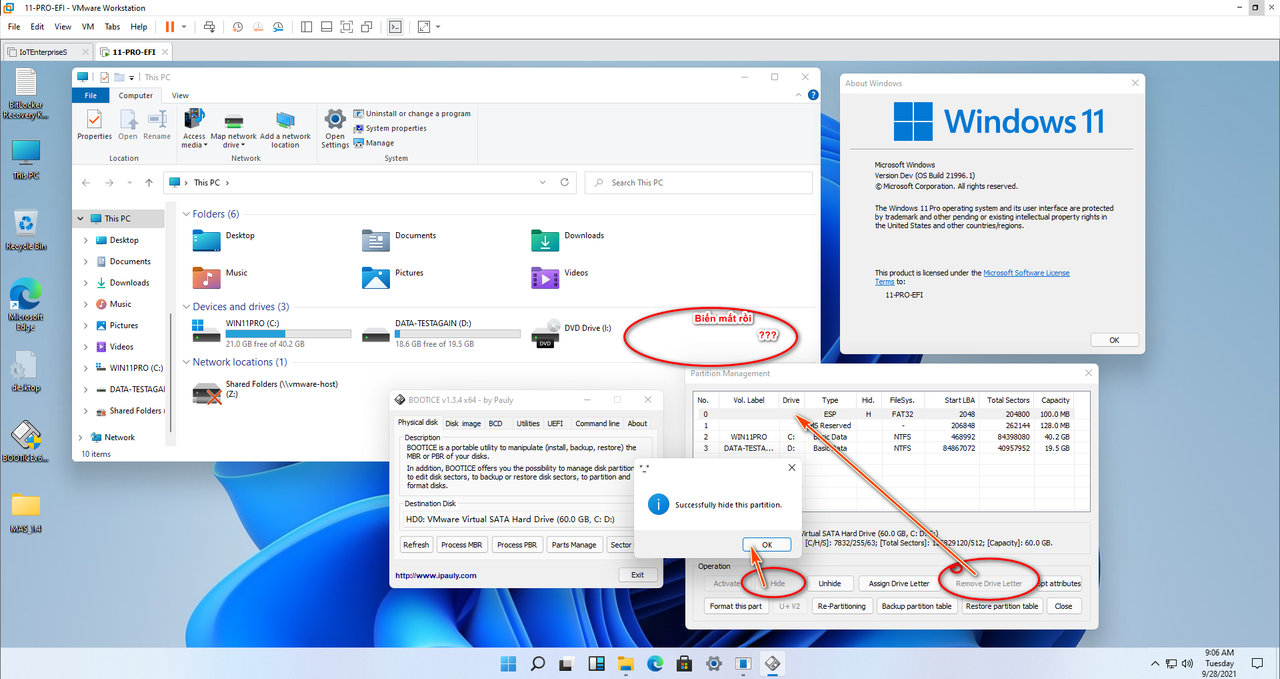
Task: Click Re-Partitioning button
Action: point(841,606)
